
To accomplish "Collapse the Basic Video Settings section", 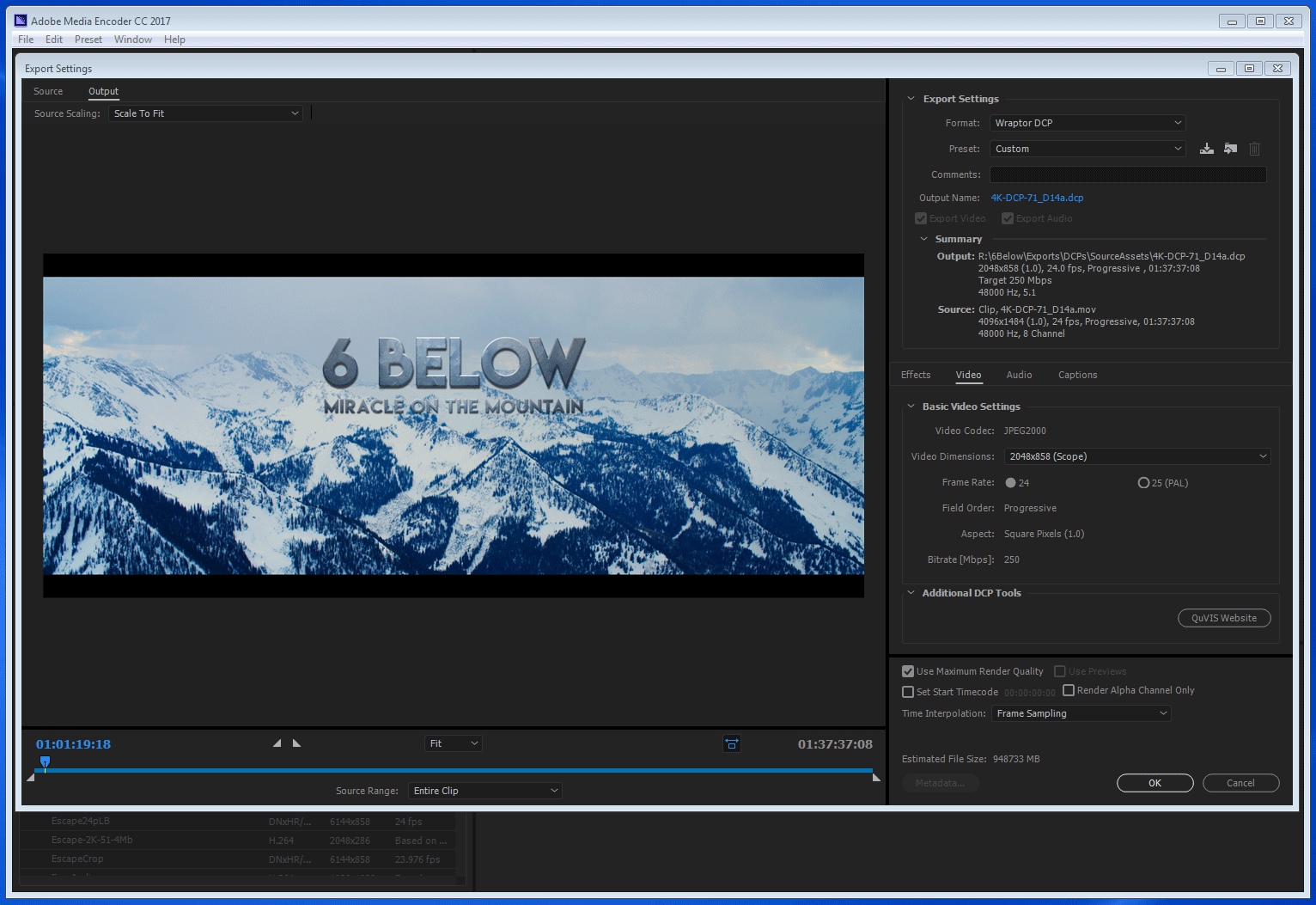I will tap(911, 407).
